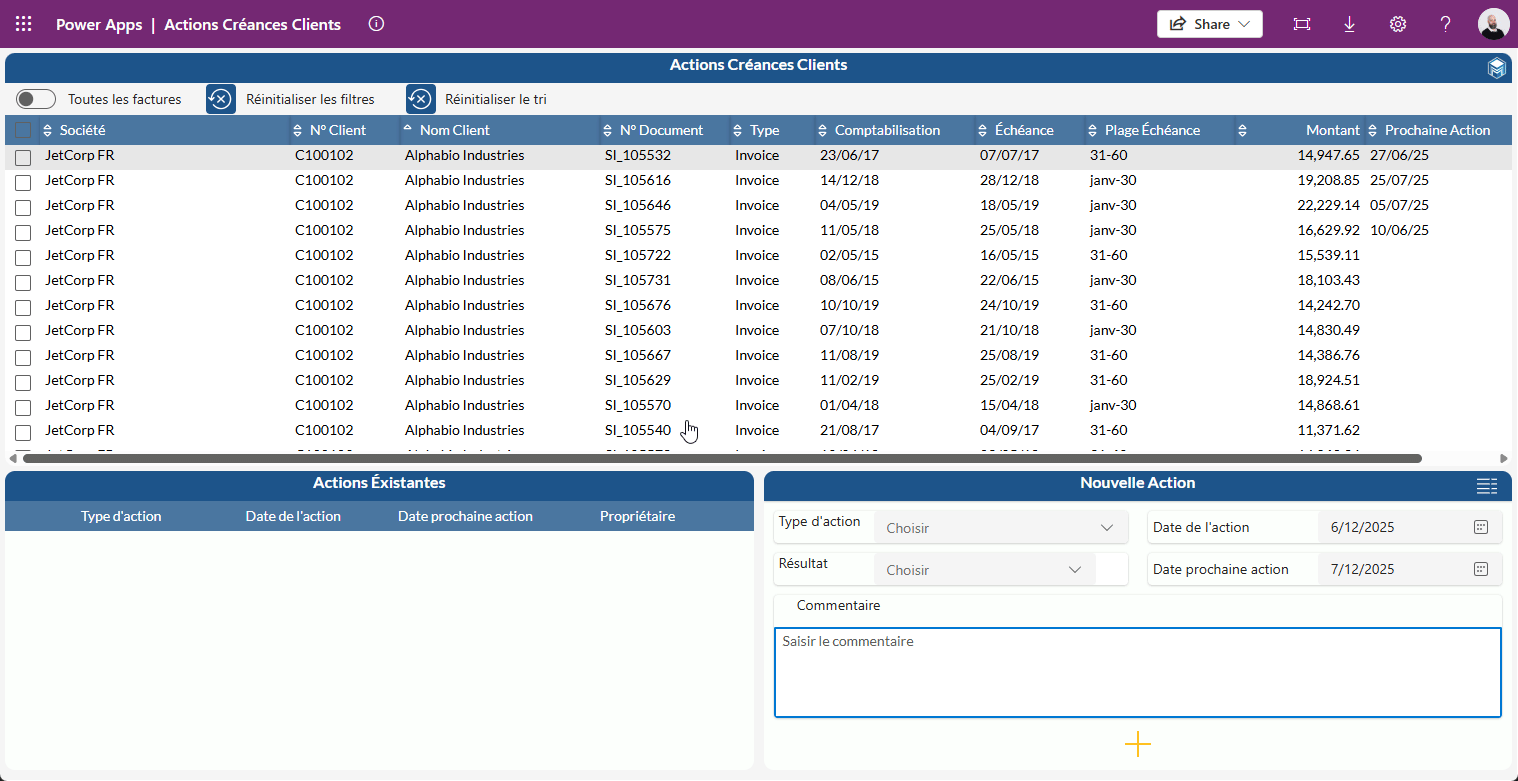Sort by N° Document column
Viewport: 1518px width, 781px height.
(x=607, y=131)
